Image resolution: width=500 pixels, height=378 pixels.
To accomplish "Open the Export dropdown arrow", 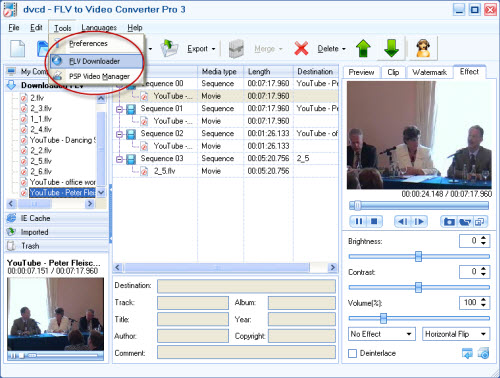I will [x=213, y=49].
